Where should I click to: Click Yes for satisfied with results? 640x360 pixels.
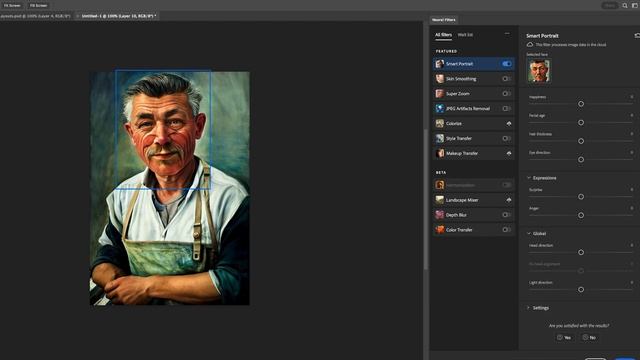click(564, 338)
